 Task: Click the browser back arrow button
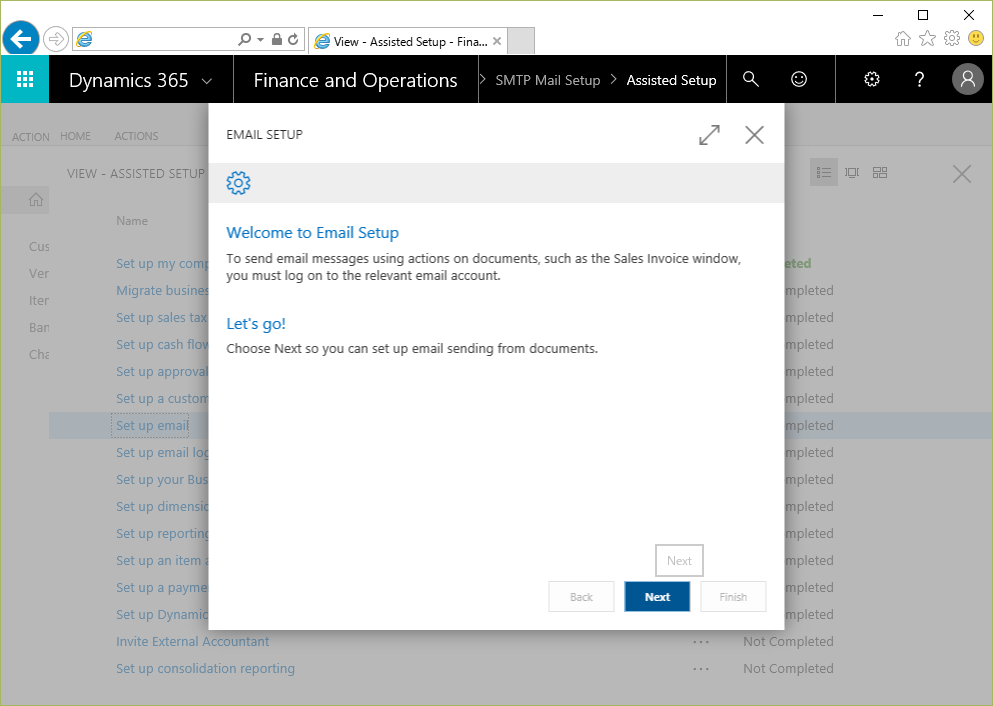[x=21, y=39]
